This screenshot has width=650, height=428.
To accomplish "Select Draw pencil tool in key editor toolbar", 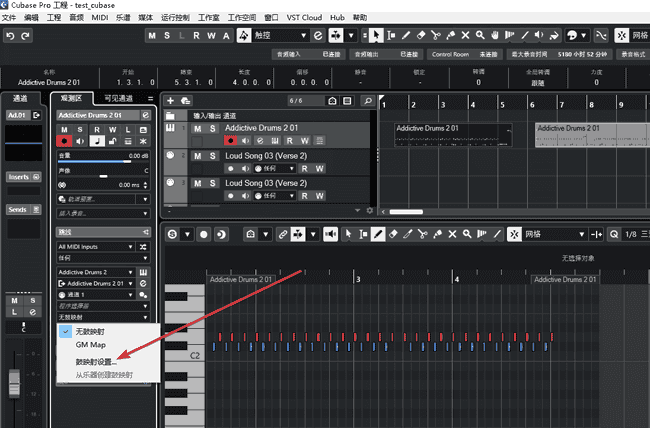I will [x=378, y=234].
